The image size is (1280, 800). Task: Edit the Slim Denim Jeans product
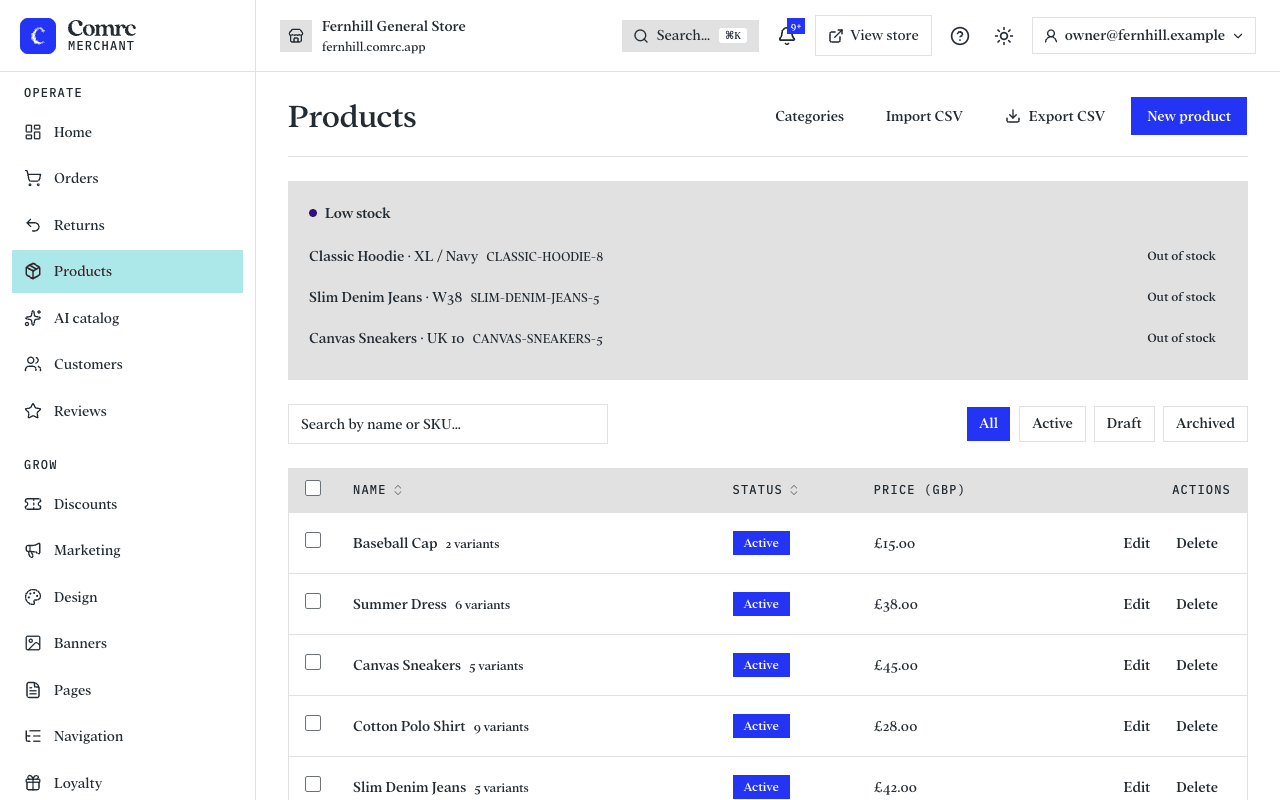1136,787
